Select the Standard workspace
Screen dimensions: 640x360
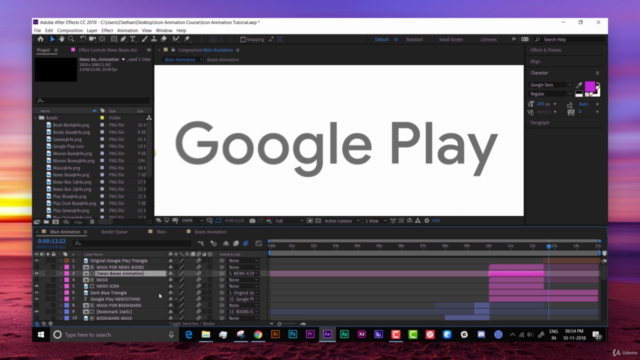[x=414, y=40]
